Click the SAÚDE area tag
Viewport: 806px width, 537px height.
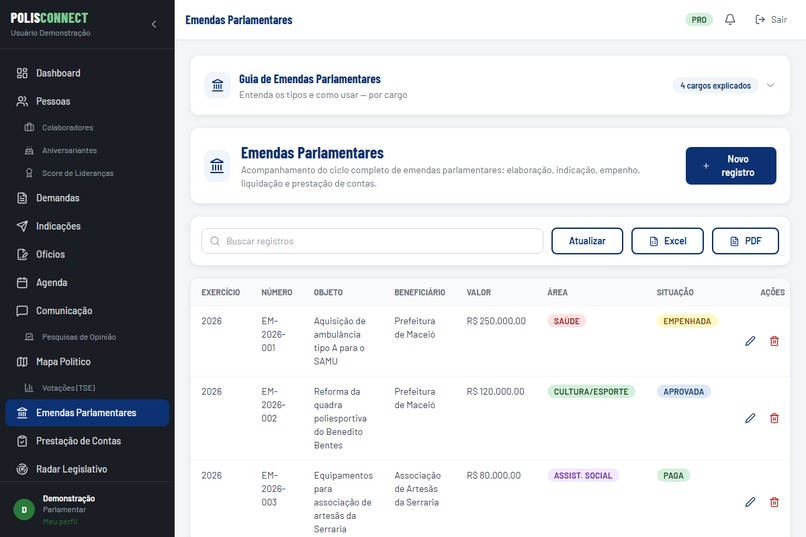coord(566,321)
